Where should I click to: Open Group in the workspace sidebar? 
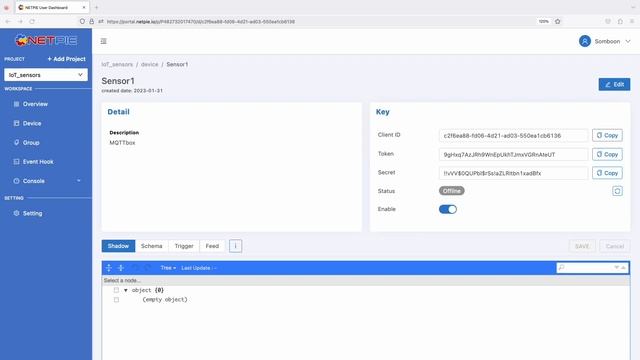click(31, 142)
